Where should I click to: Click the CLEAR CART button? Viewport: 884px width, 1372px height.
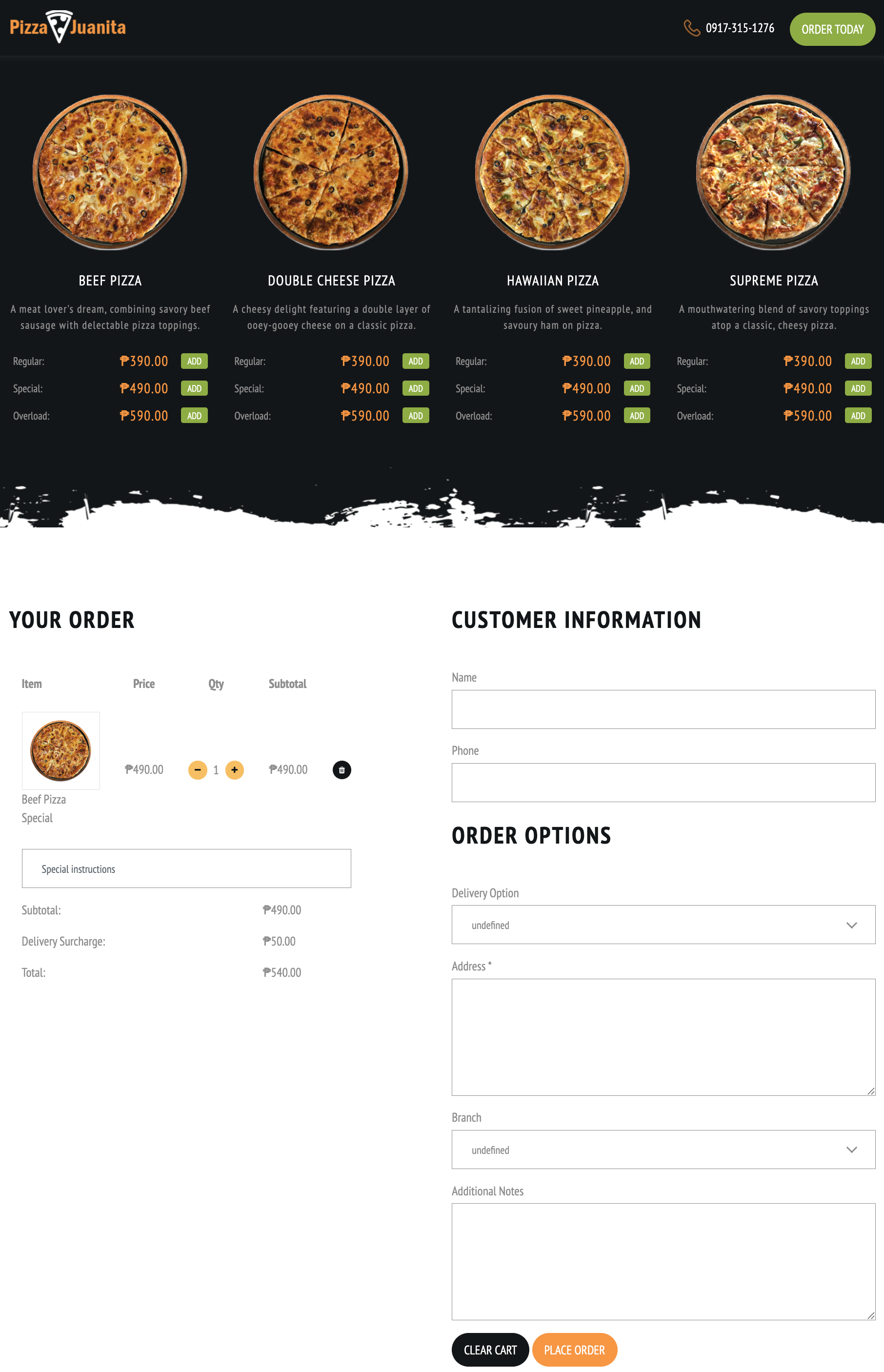pyautogui.click(x=490, y=1350)
